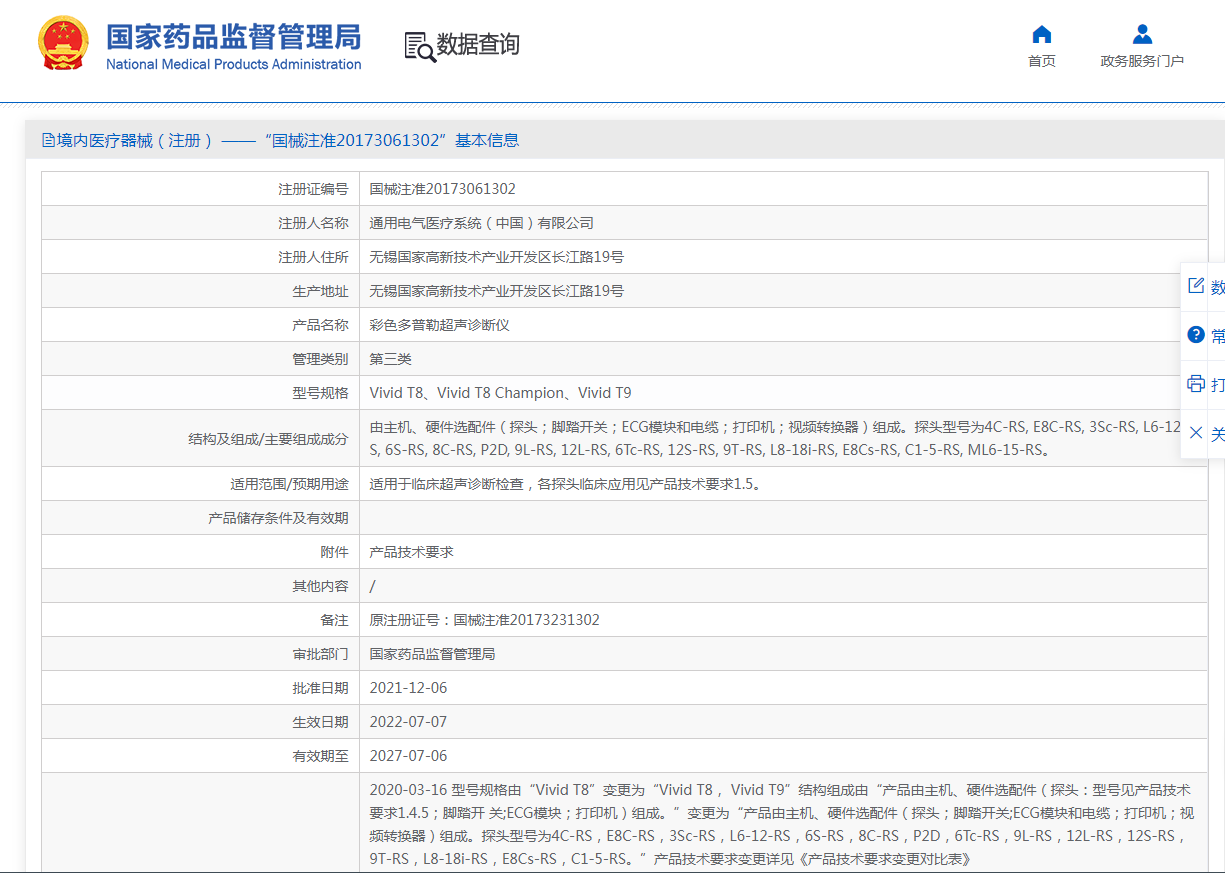The image size is (1225, 873).
Task: Click 备注 value 原注册证号：国械注准20173231302
Action: pos(484,620)
